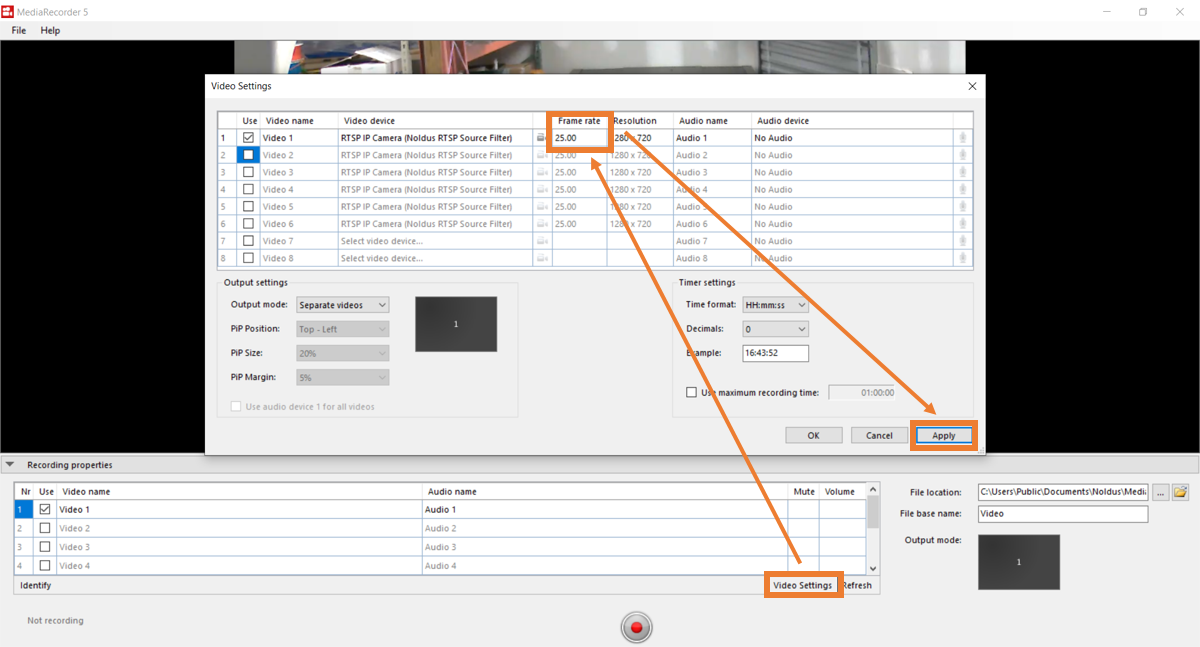Click the OK button
The width and height of the screenshot is (1200, 647).
coord(813,436)
